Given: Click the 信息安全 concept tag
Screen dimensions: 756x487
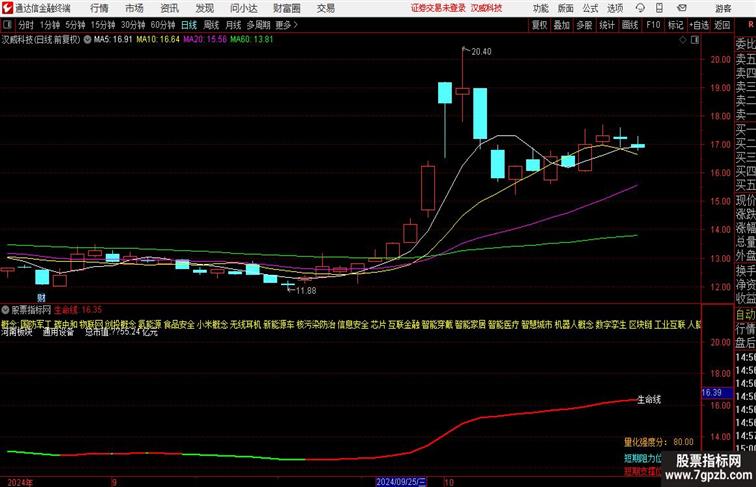Looking at the screenshot, I should [353, 325].
